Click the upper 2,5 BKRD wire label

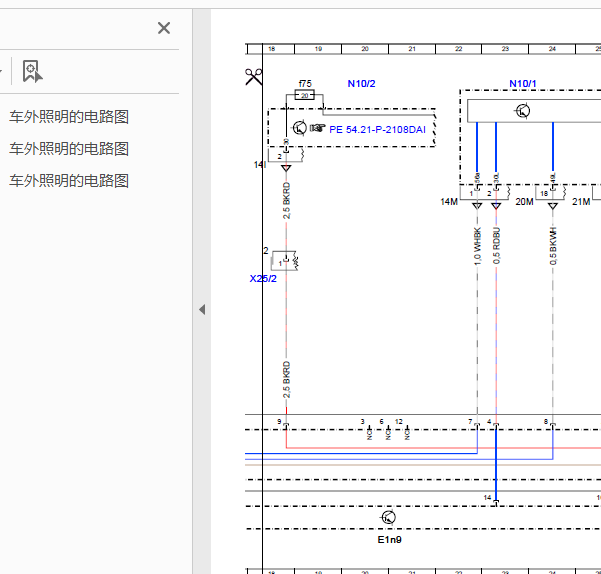coord(286,201)
